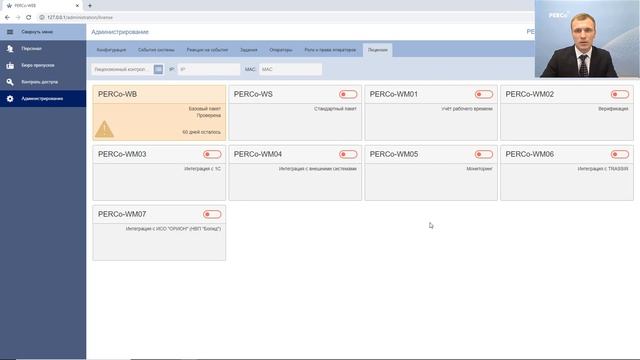This screenshot has width=640, height=360.
Task: Click the PERCo-WM06 card title
Action: (530, 154)
